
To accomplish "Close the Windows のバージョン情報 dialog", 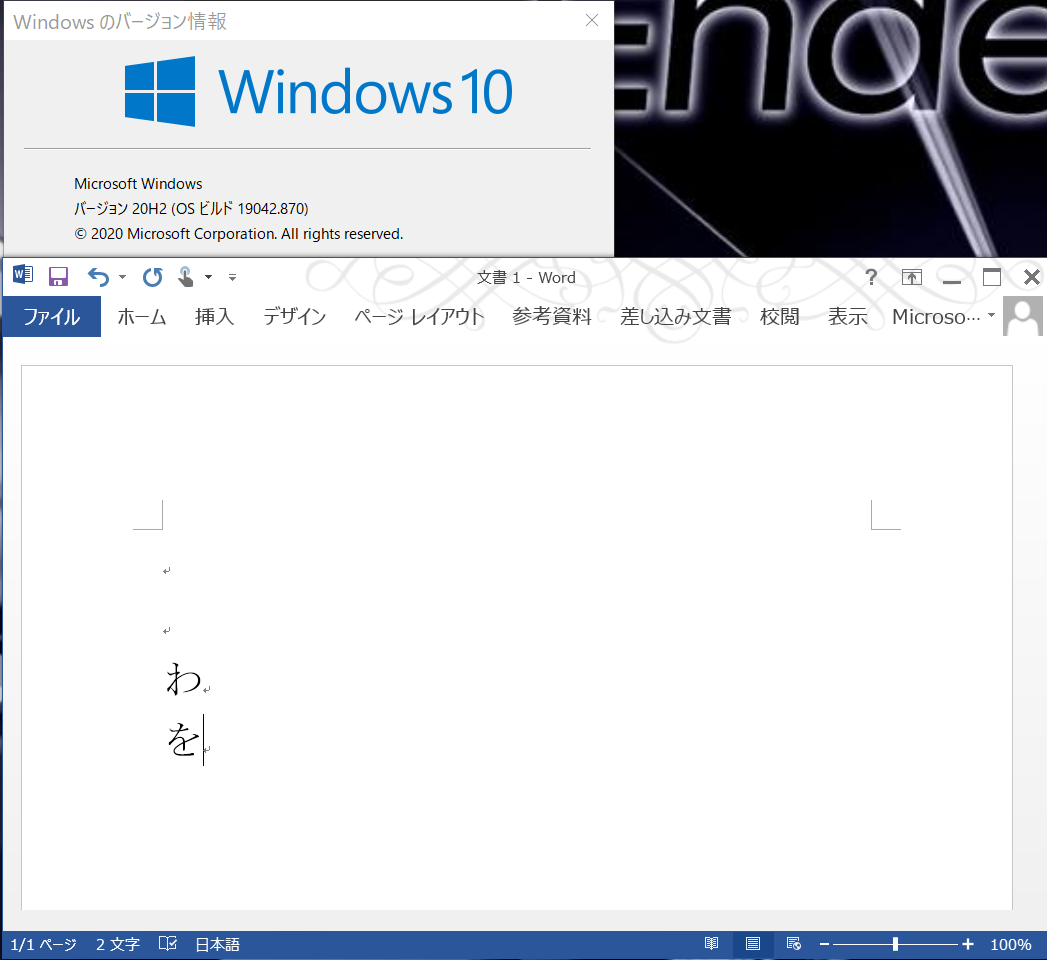I will click(592, 20).
